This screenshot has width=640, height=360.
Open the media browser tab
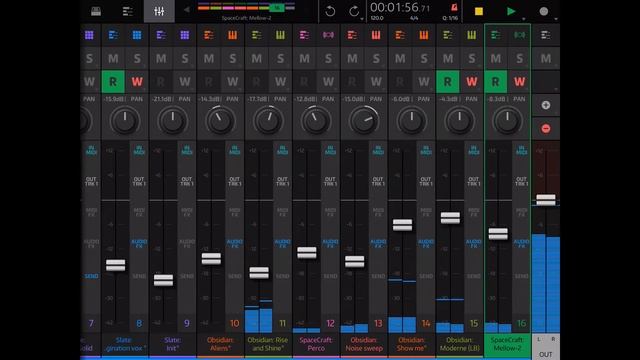[96, 11]
